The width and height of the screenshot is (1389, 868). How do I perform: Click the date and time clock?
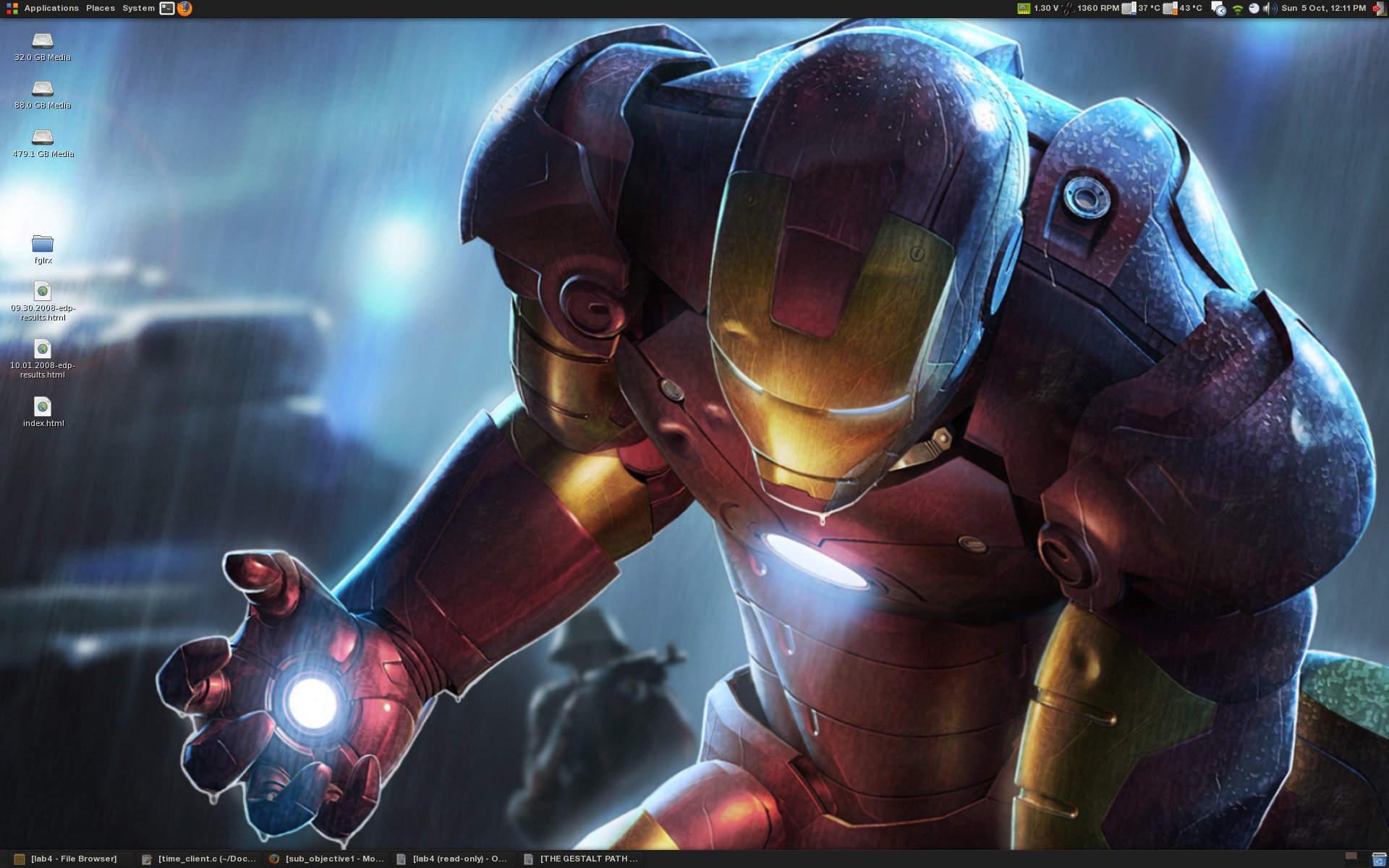tap(1323, 9)
